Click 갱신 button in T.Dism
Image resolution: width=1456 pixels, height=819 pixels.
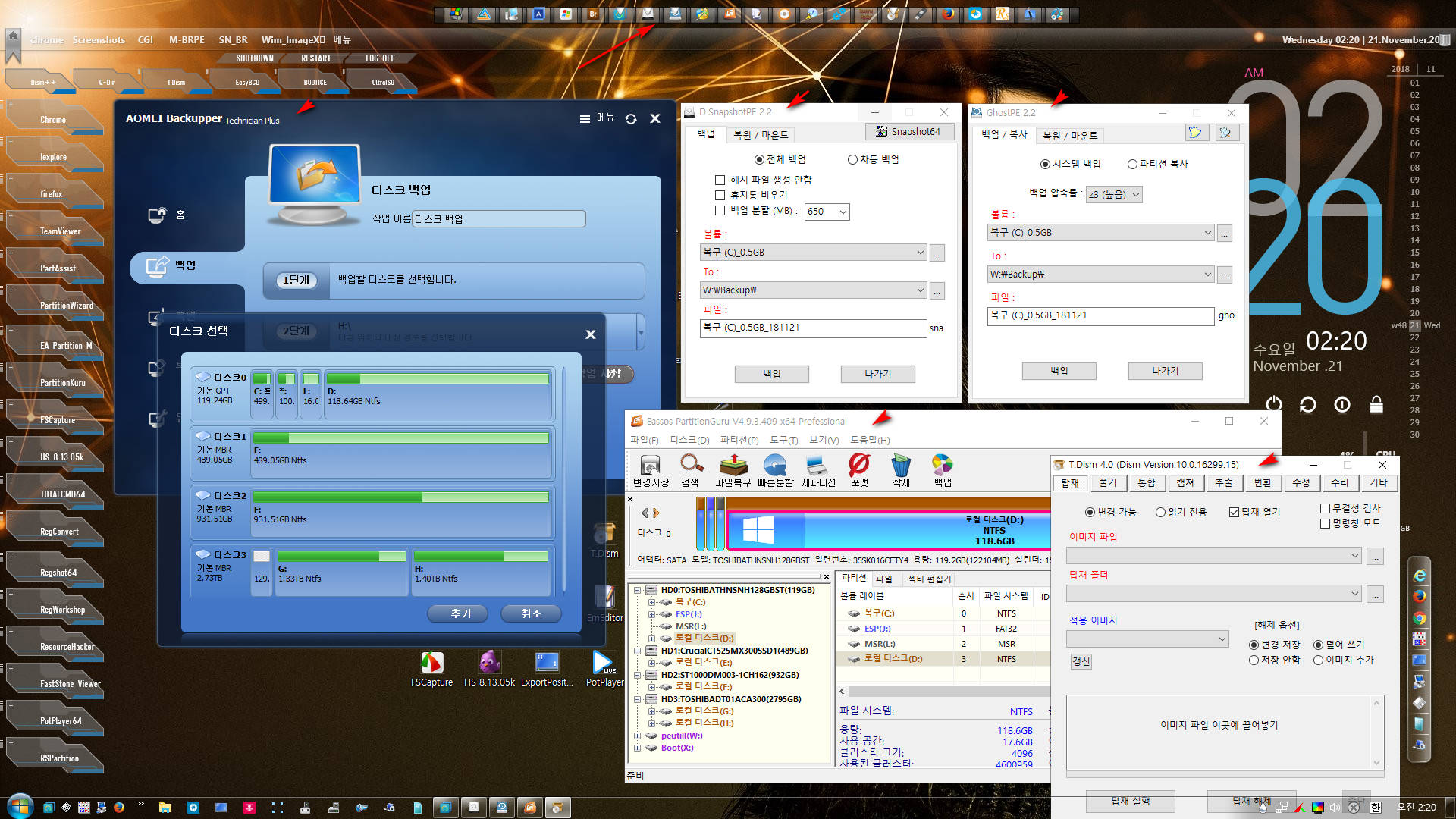coord(1081,661)
